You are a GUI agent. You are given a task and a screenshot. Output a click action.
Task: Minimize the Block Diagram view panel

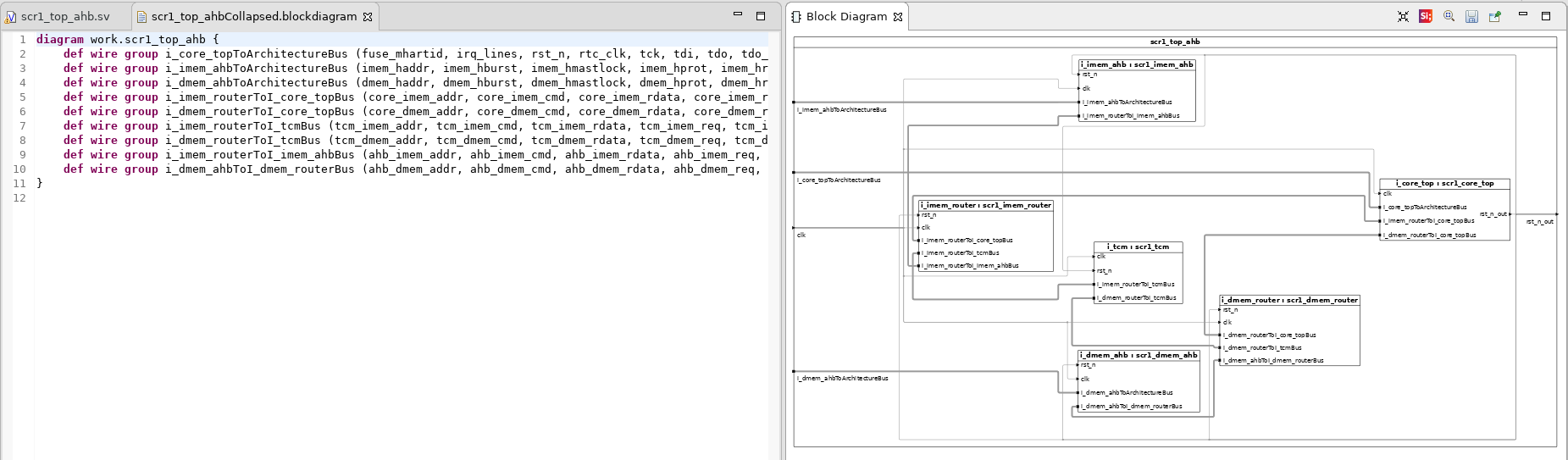[x=1522, y=15]
